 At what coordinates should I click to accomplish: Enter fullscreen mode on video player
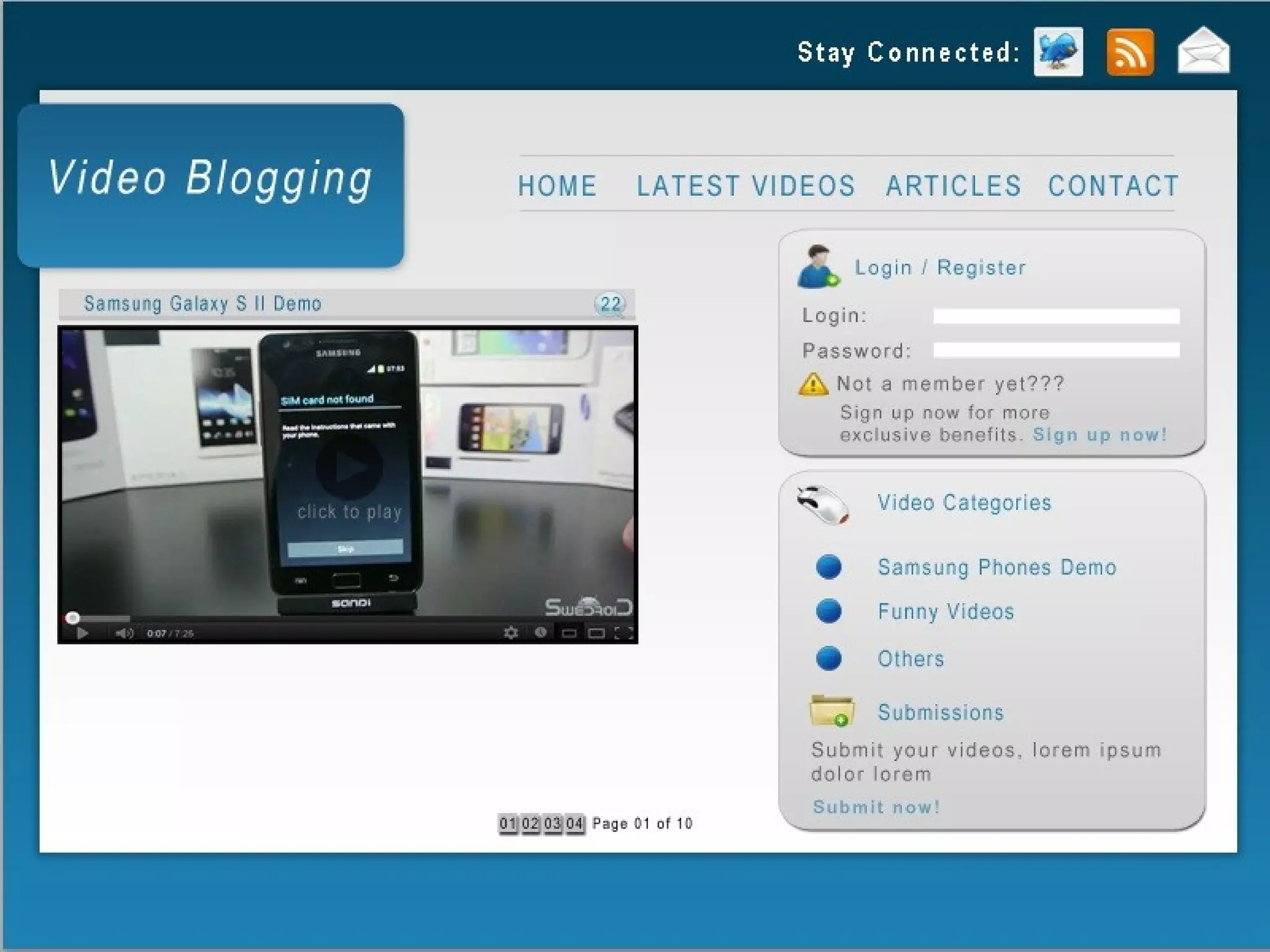(x=623, y=633)
